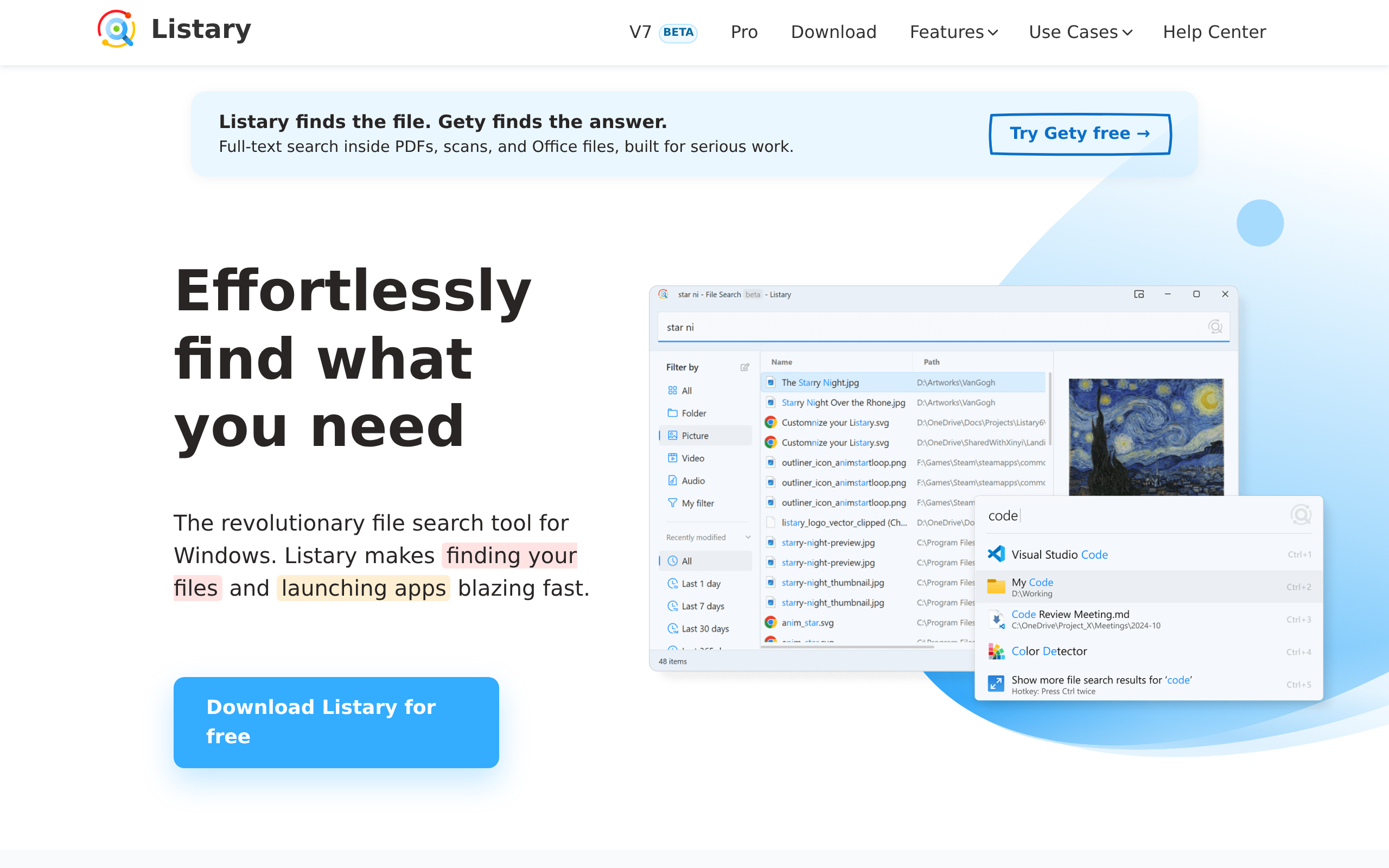This screenshot has height=868, width=1389.
Task: Select Starry Night Over the Rhone.jpg
Action: (903, 403)
